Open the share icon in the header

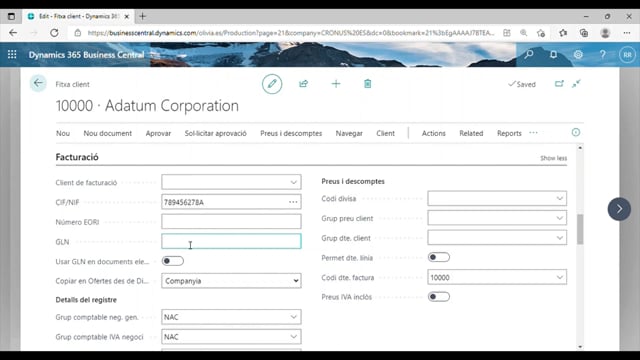303,84
